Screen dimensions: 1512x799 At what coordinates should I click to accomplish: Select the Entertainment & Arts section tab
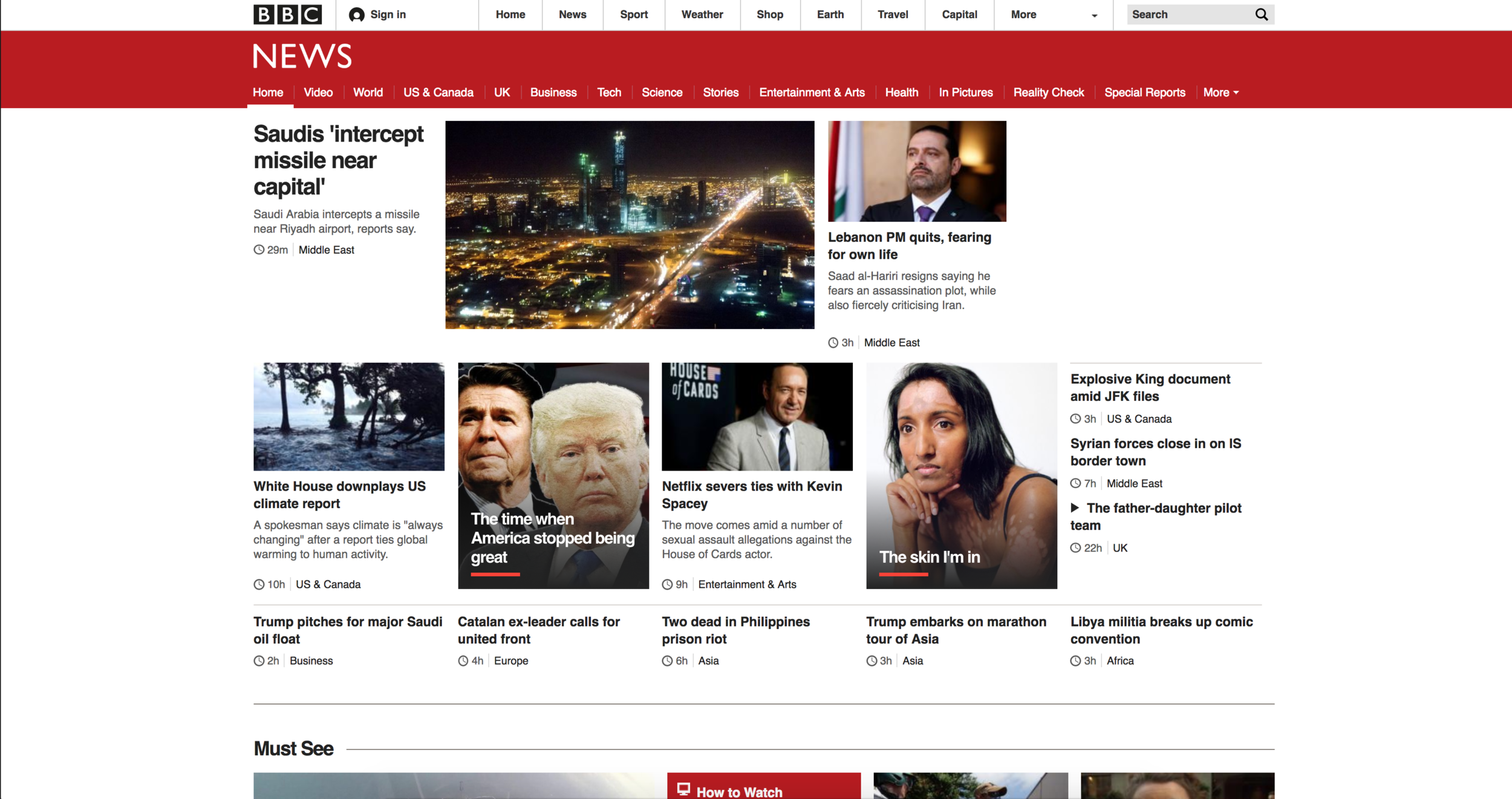pyautogui.click(x=812, y=93)
